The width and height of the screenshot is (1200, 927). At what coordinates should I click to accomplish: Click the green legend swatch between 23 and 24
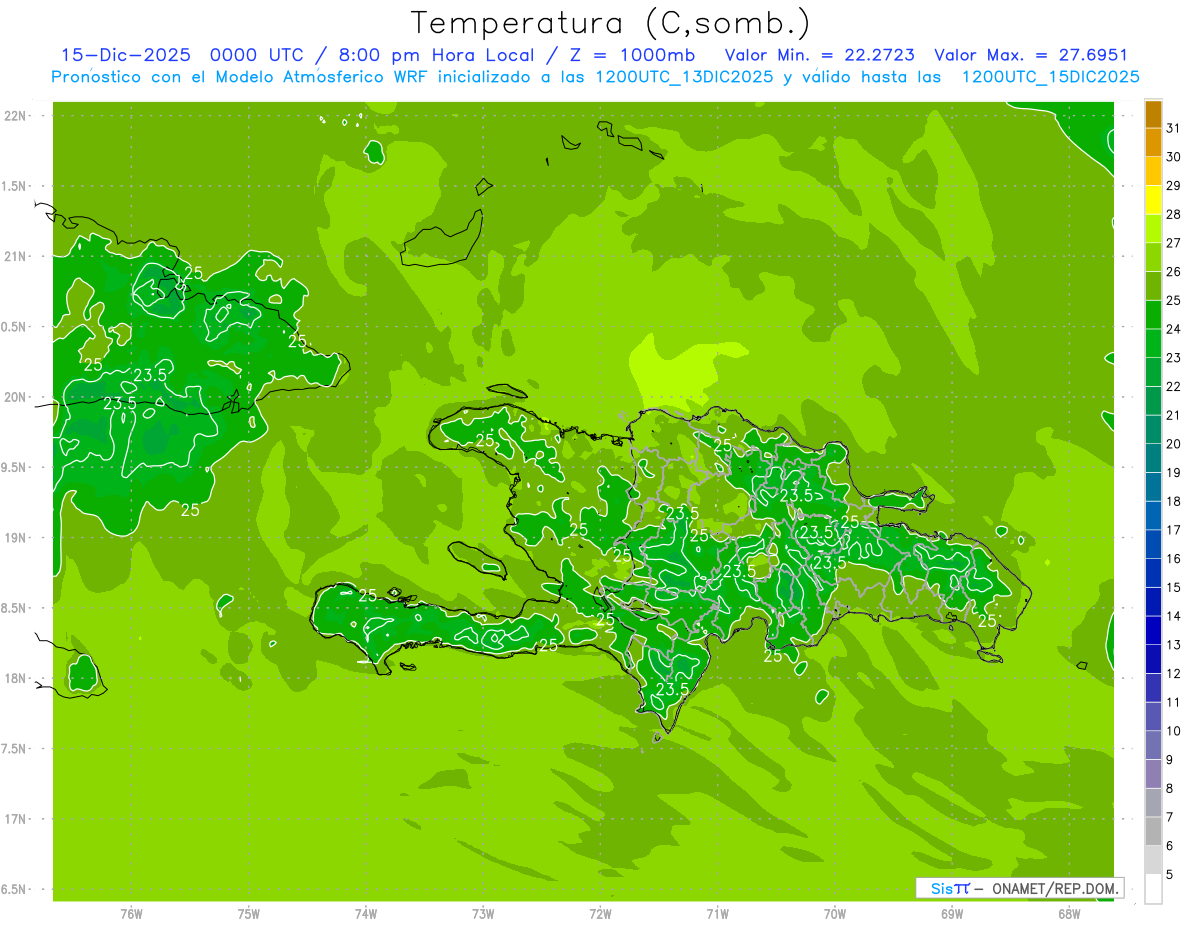coord(1153,343)
